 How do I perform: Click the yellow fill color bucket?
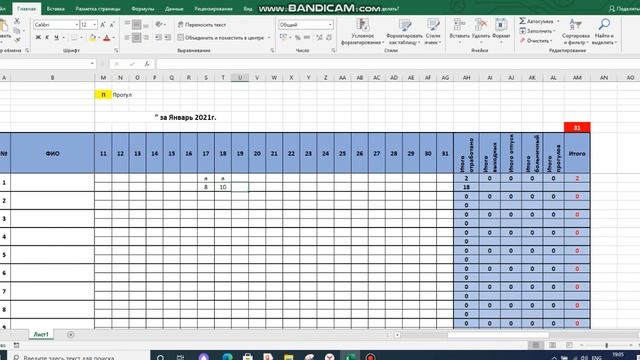pyautogui.click(x=92, y=38)
